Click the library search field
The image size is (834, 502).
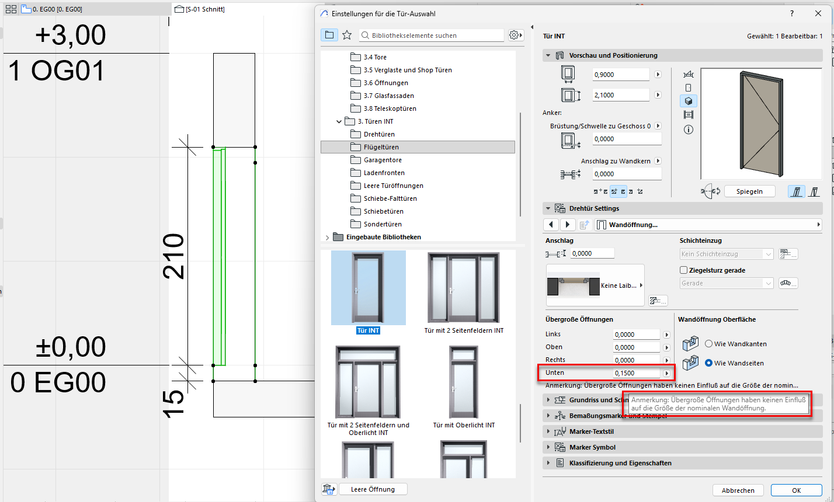pyautogui.click(x=431, y=35)
